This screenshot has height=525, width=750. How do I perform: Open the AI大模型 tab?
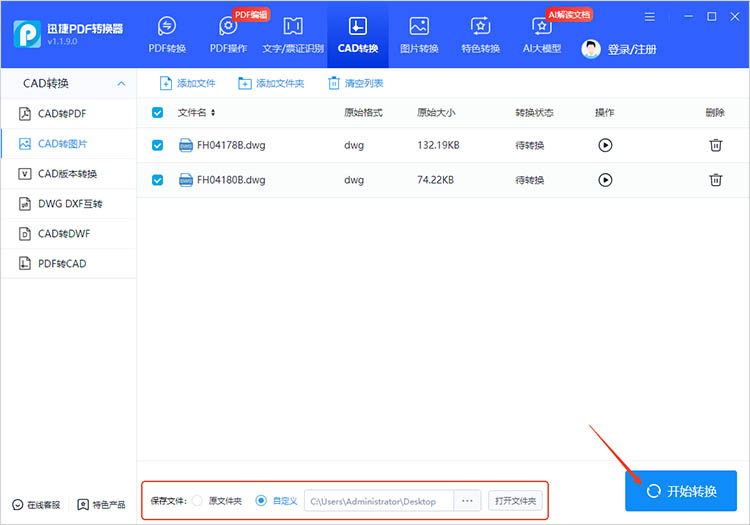[541, 34]
